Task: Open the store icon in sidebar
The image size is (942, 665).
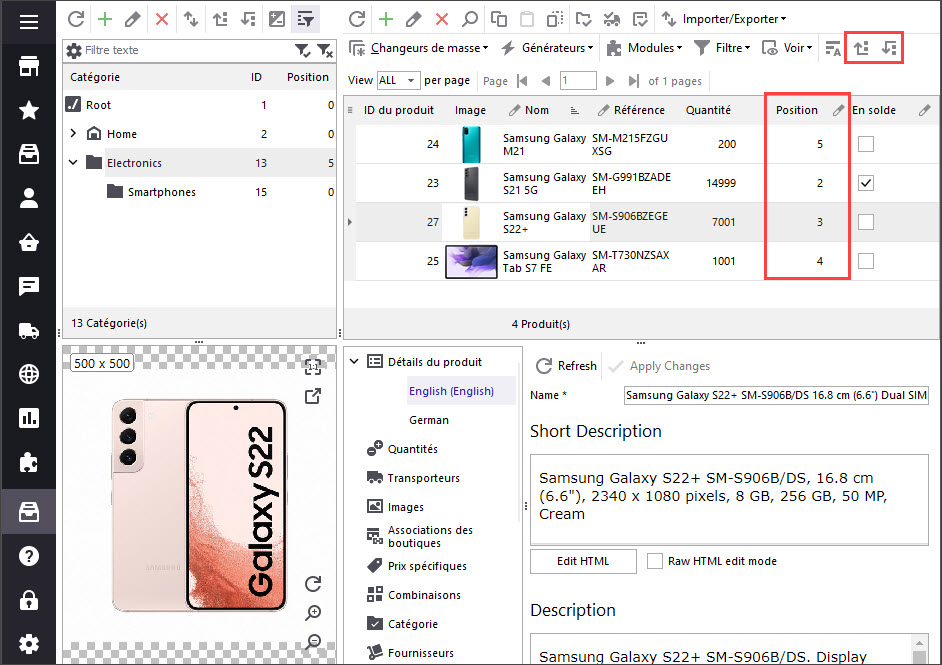Action: point(28,66)
